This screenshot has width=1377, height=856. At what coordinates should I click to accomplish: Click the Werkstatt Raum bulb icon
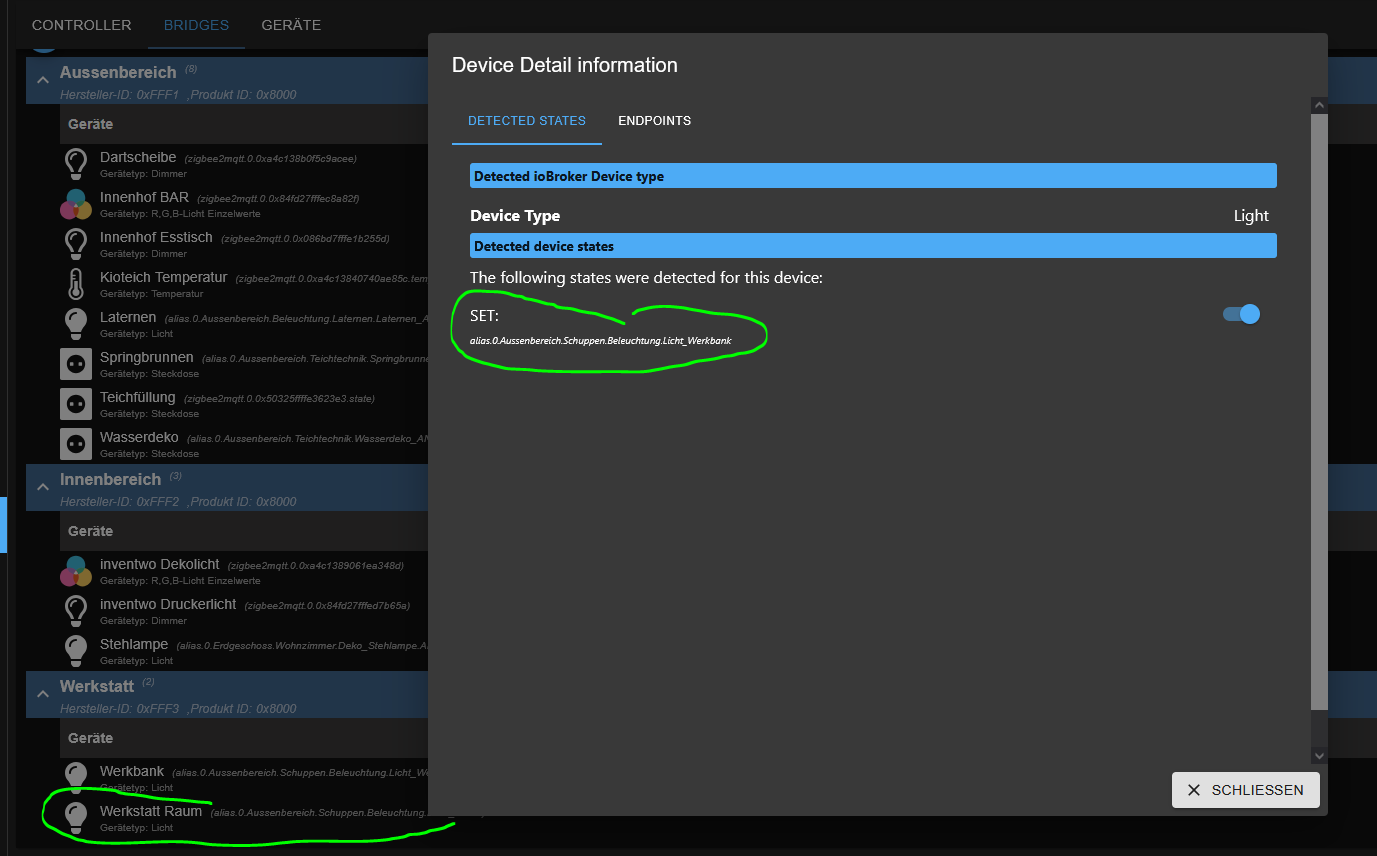coord(76,818)
